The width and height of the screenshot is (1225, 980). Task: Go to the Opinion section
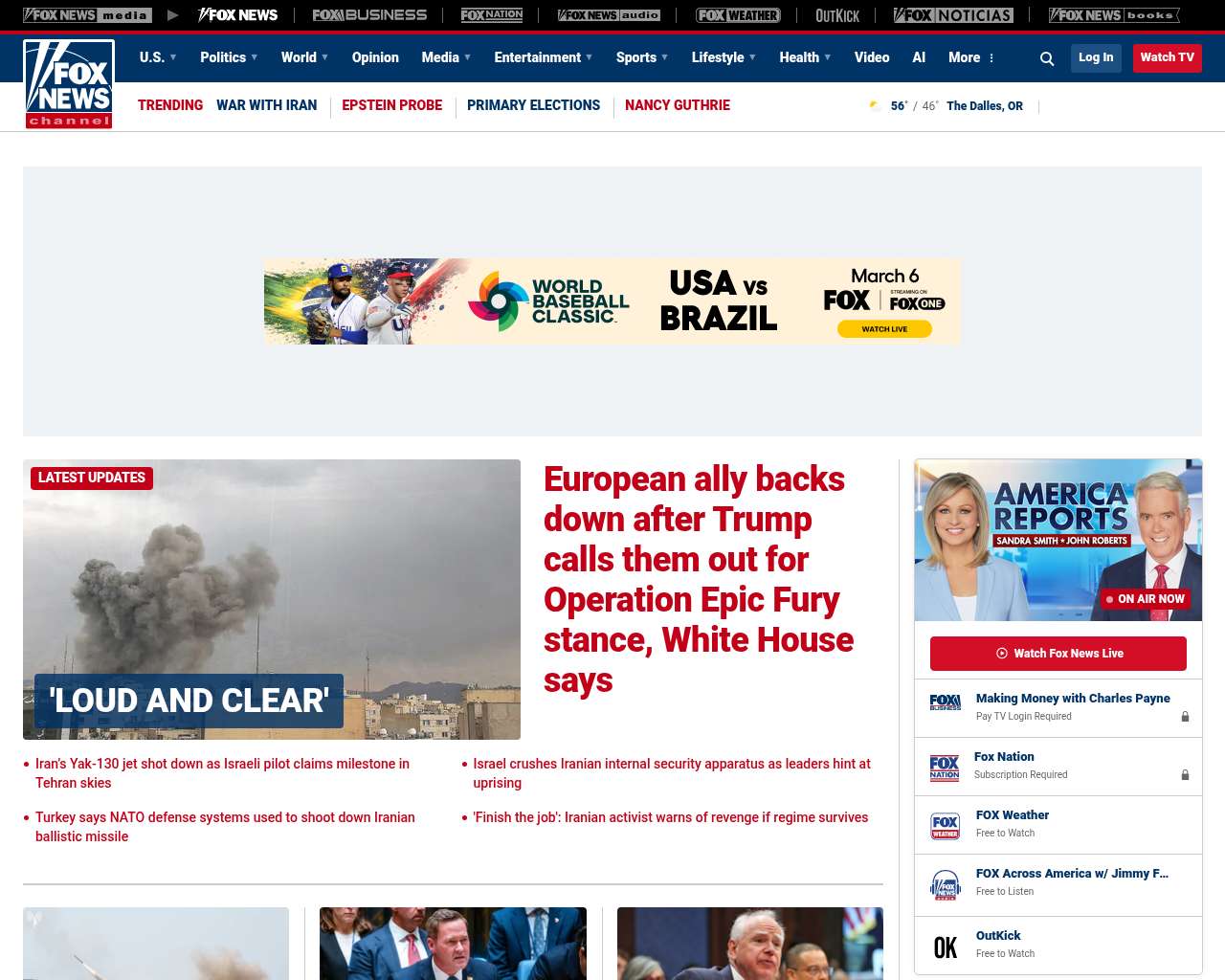375,57
